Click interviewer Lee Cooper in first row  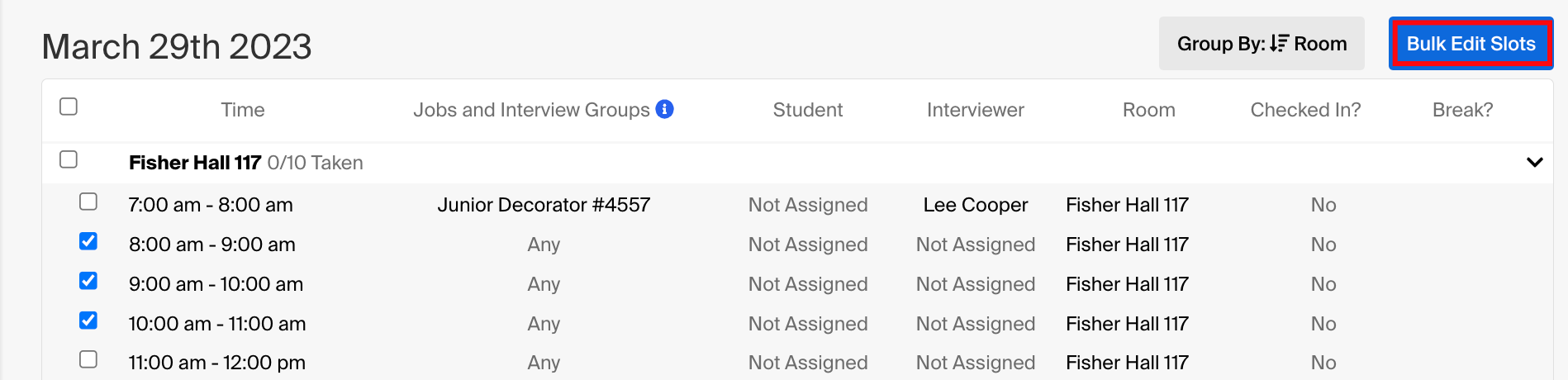click(976, 205)
